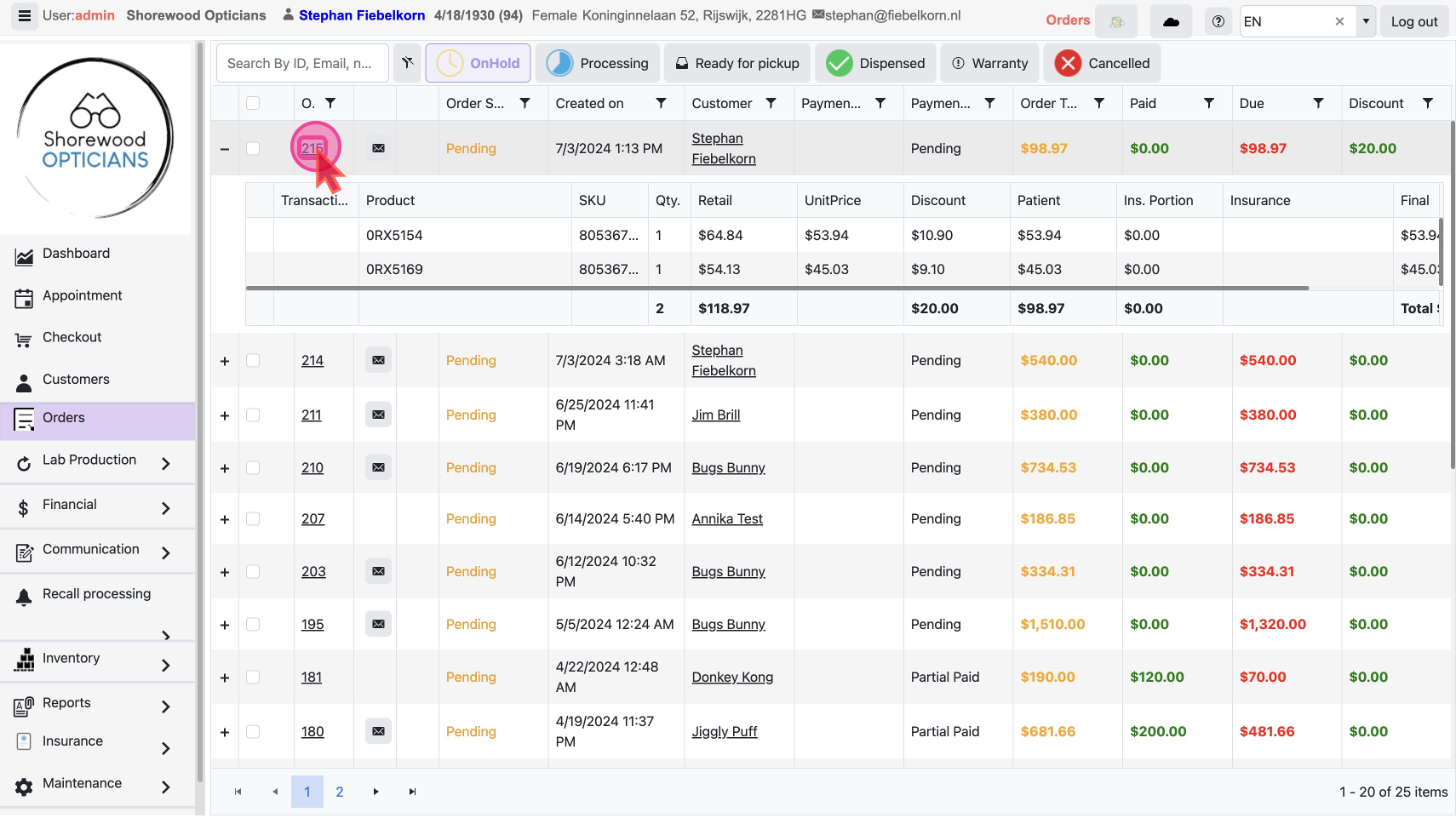Screen dimensions: 1456x835
Task: Toggle the select-all checkbox in header
Action: click(253, 103)
